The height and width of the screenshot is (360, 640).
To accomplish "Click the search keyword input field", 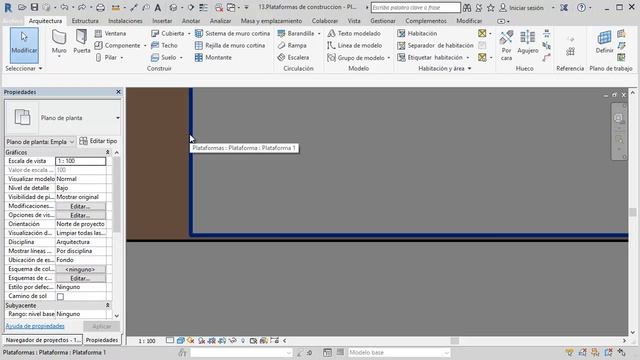I will [x=416, y=7].
